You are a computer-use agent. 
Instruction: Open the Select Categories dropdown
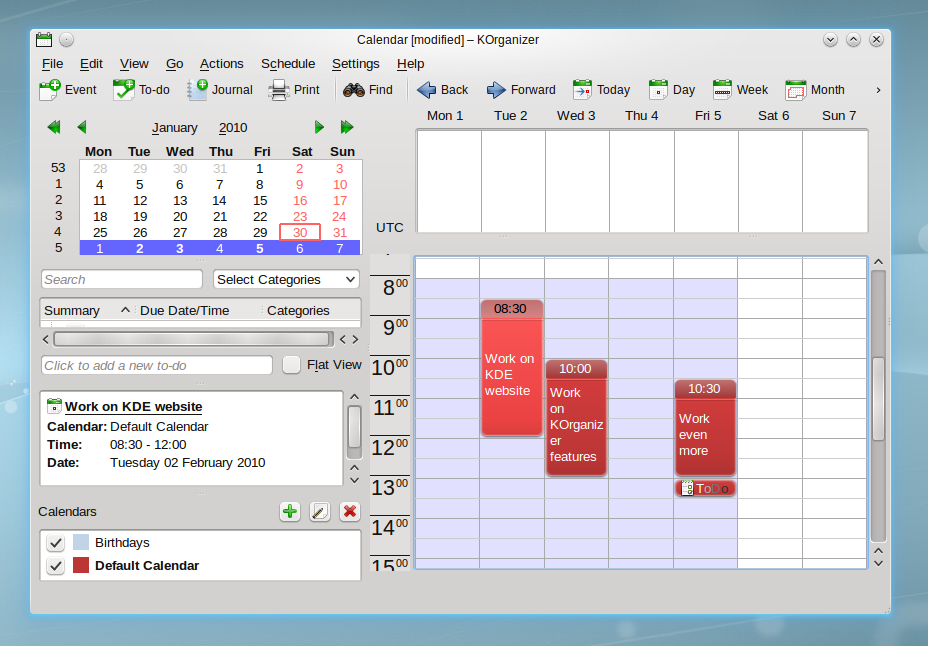(x=286, y=279)
